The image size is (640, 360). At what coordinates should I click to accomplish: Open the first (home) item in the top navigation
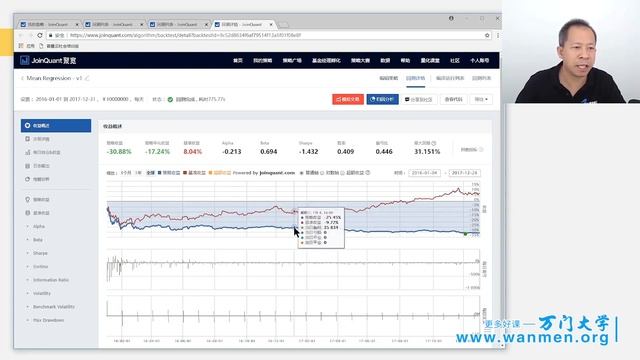pyautogui.click(x=238, y=60)
